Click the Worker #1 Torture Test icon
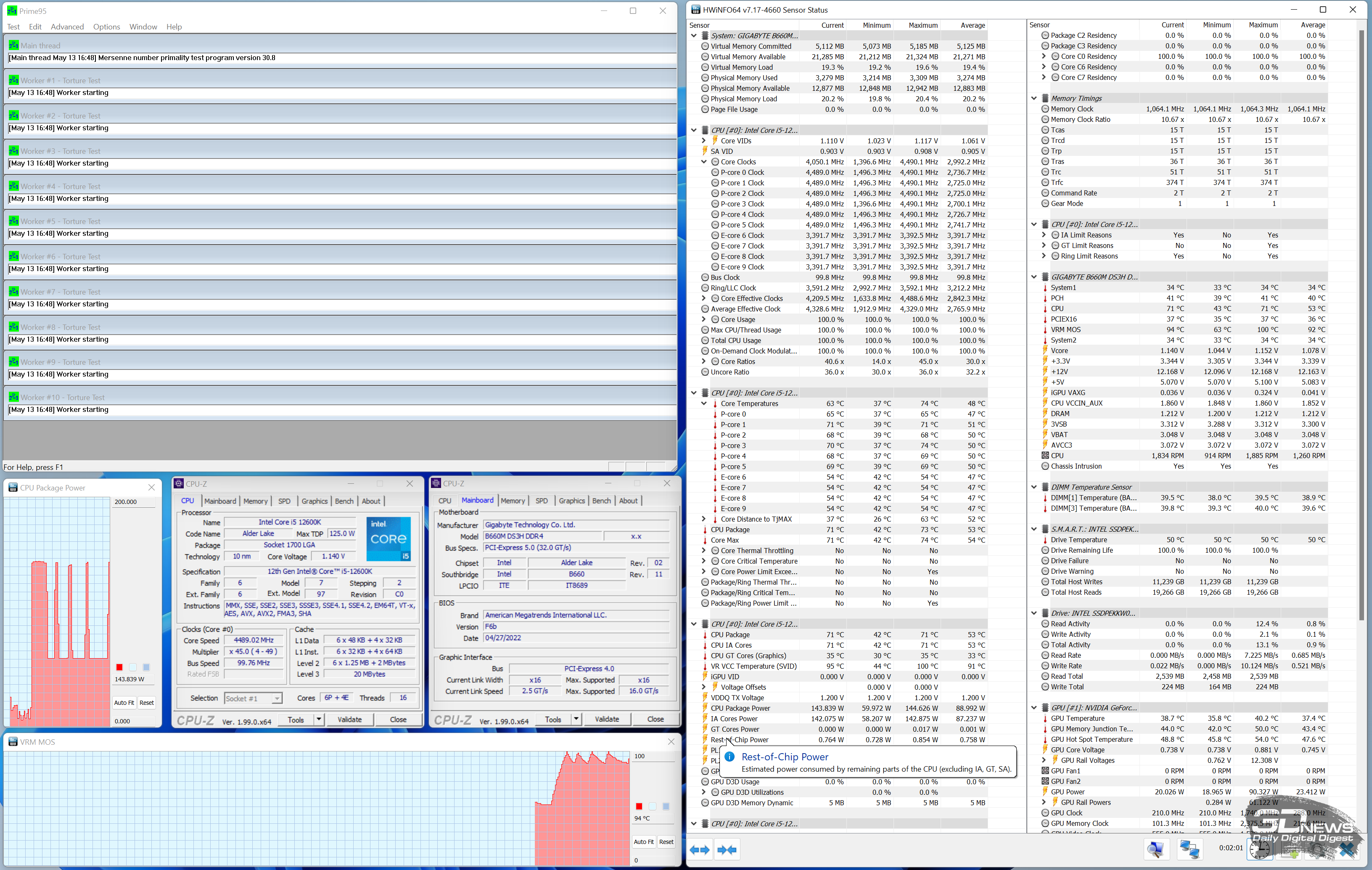Viewport: 1372px width, 870px height. tap(14, 80)
